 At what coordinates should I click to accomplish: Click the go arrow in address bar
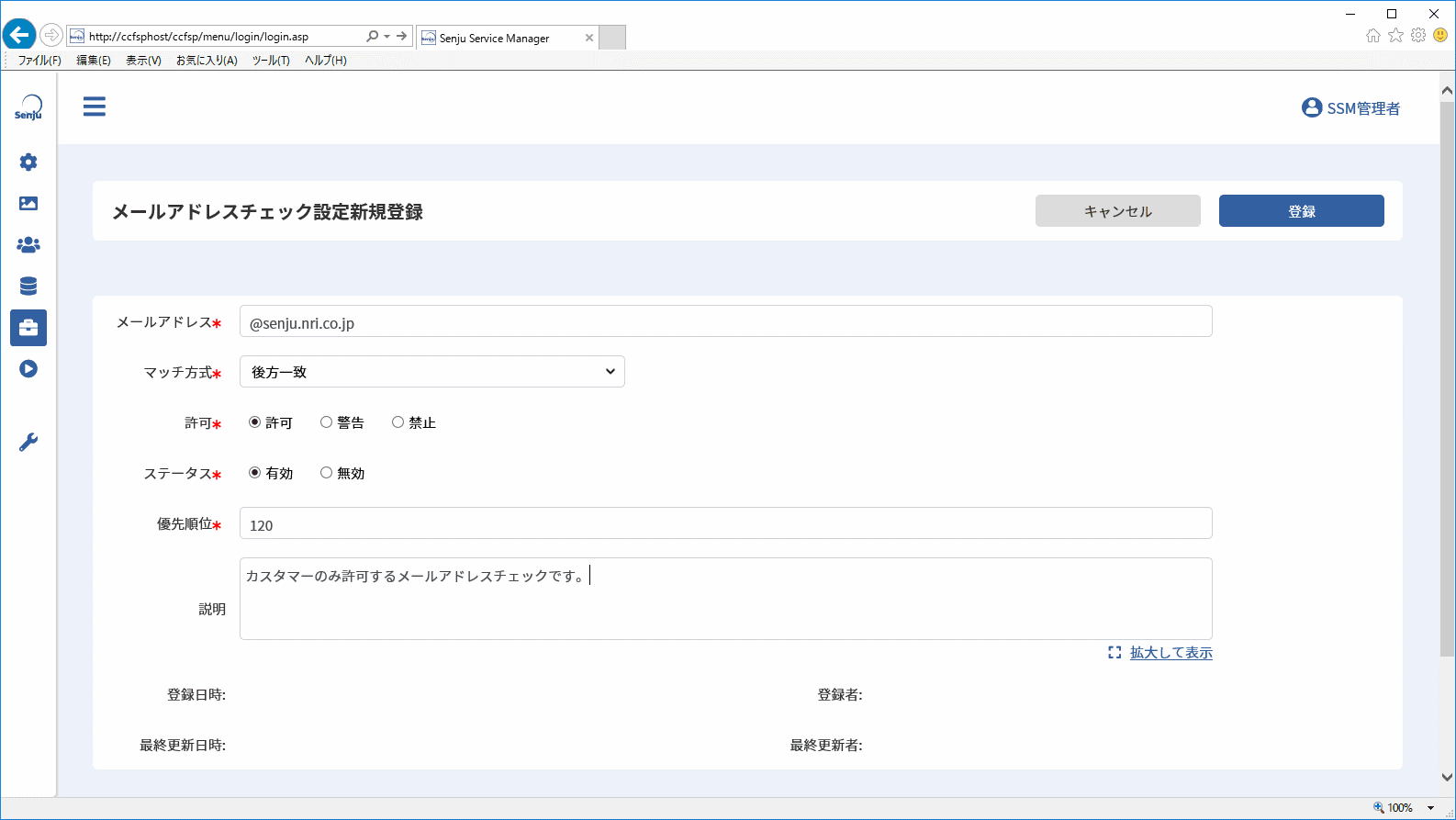click(401, 37)
